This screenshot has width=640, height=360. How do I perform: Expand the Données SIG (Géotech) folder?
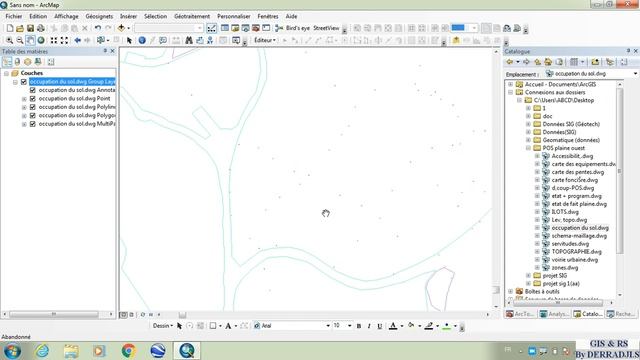[x=528, y=124]
